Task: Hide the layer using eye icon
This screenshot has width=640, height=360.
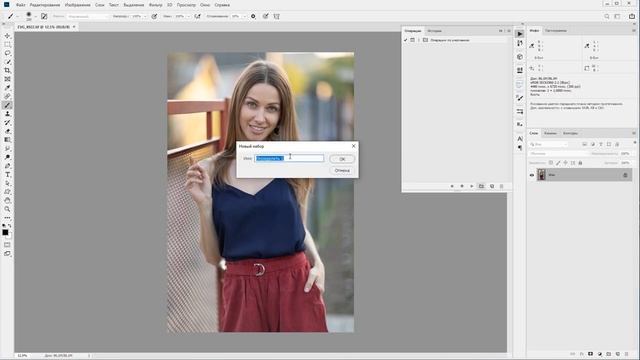Action: [x=532, y=175]
